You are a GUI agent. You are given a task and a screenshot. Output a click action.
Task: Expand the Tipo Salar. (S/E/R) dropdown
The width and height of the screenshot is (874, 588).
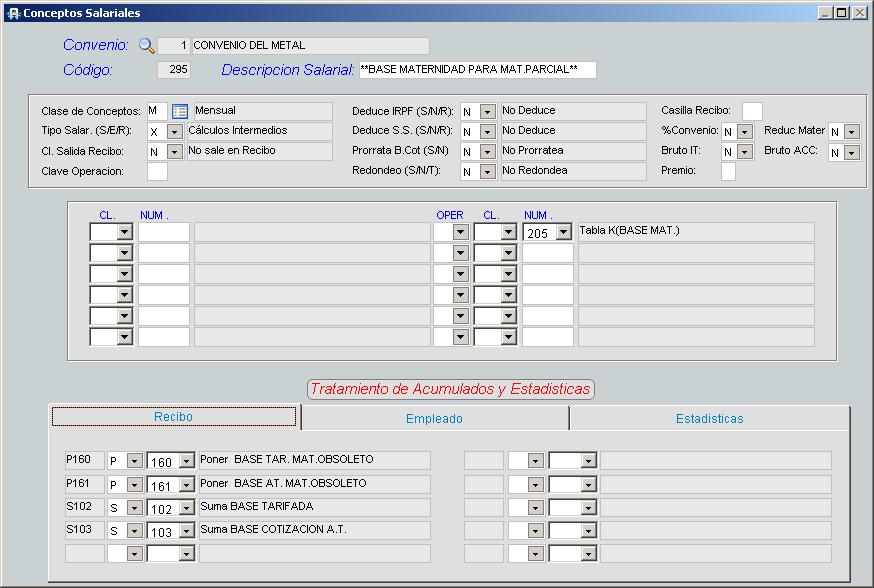[x=174, y=132]
